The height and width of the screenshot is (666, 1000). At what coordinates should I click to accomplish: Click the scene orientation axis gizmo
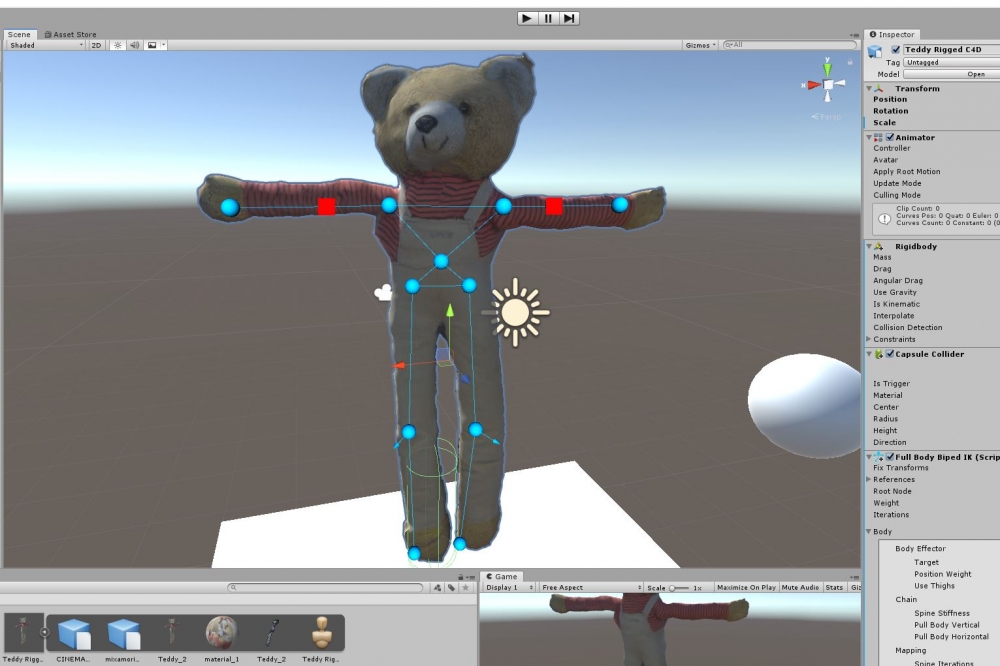click(x=828, y=85)
